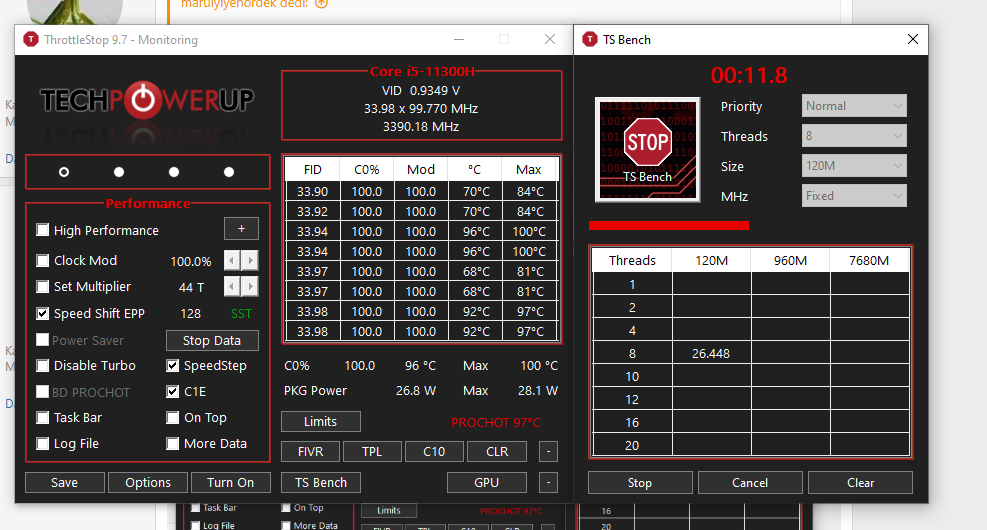Click the TS Bench button in ThrottleStop

320,483
